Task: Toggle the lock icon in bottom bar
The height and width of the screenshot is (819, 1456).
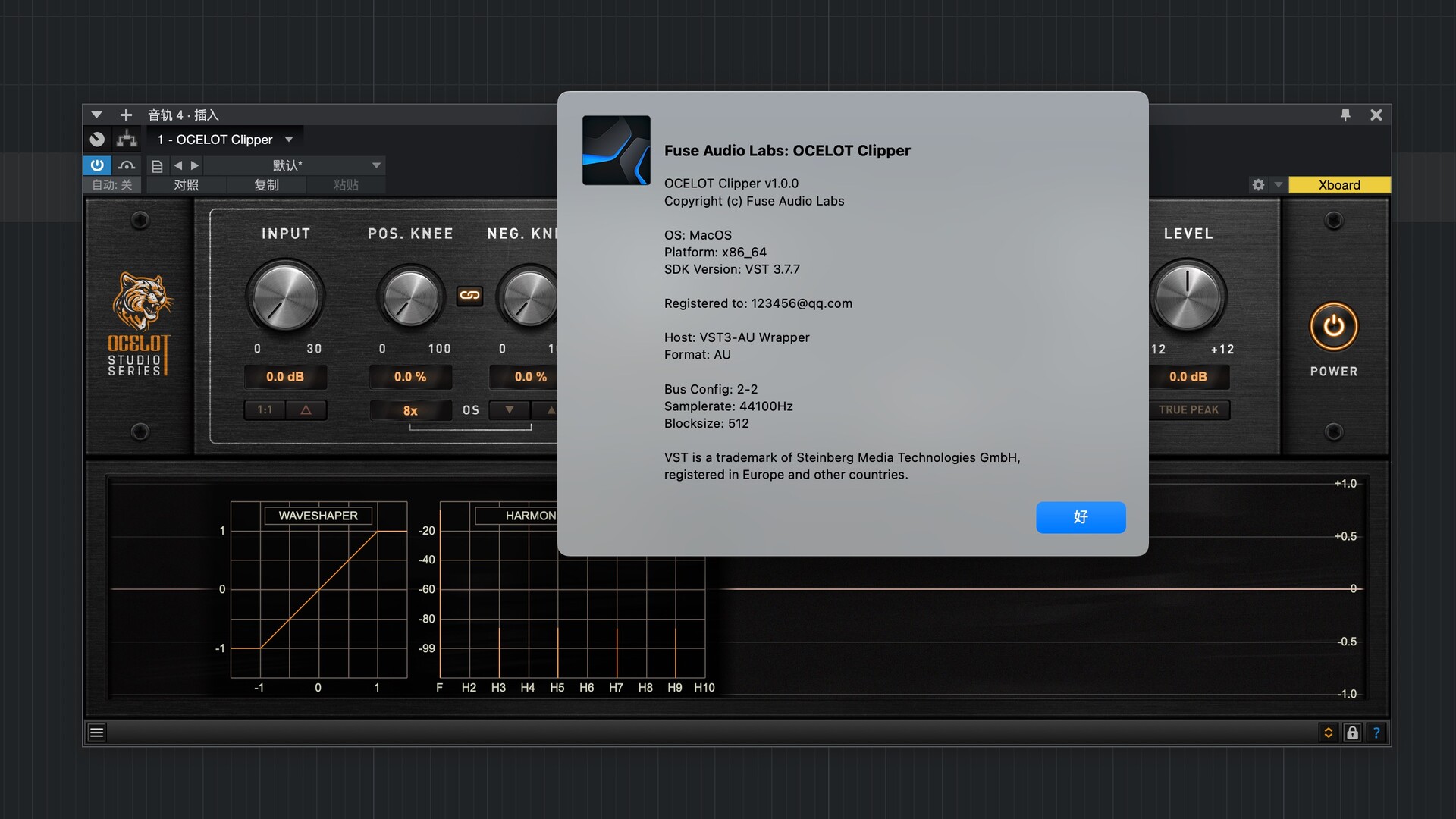Action: tap(1352, 733)
